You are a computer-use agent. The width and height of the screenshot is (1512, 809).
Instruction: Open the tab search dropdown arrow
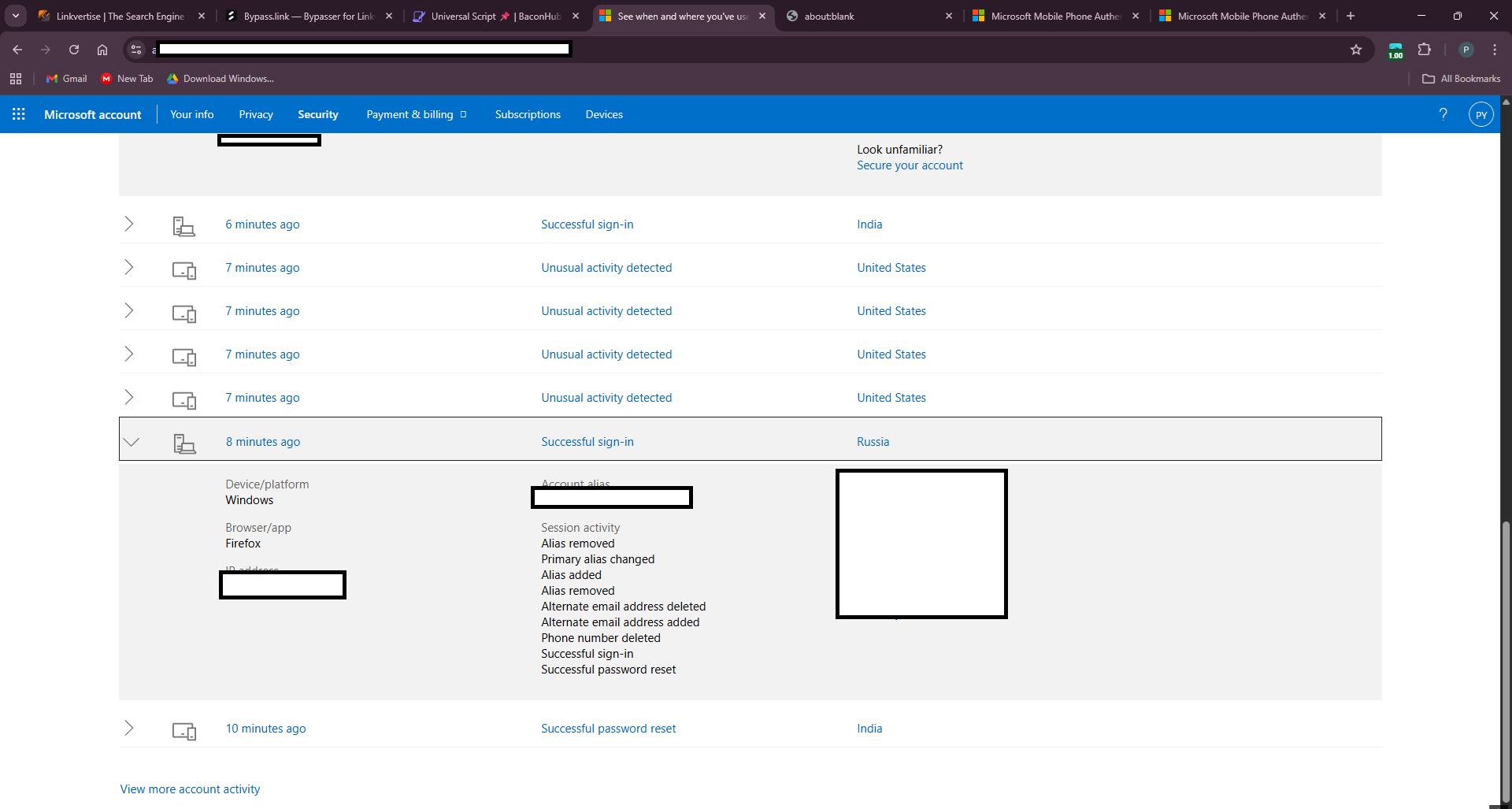16,16
